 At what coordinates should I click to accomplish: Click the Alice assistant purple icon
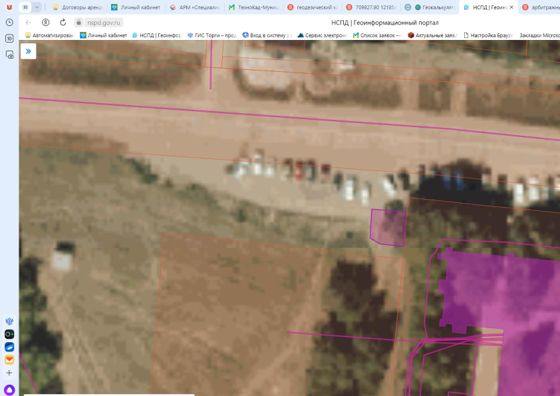coord(9,390)
